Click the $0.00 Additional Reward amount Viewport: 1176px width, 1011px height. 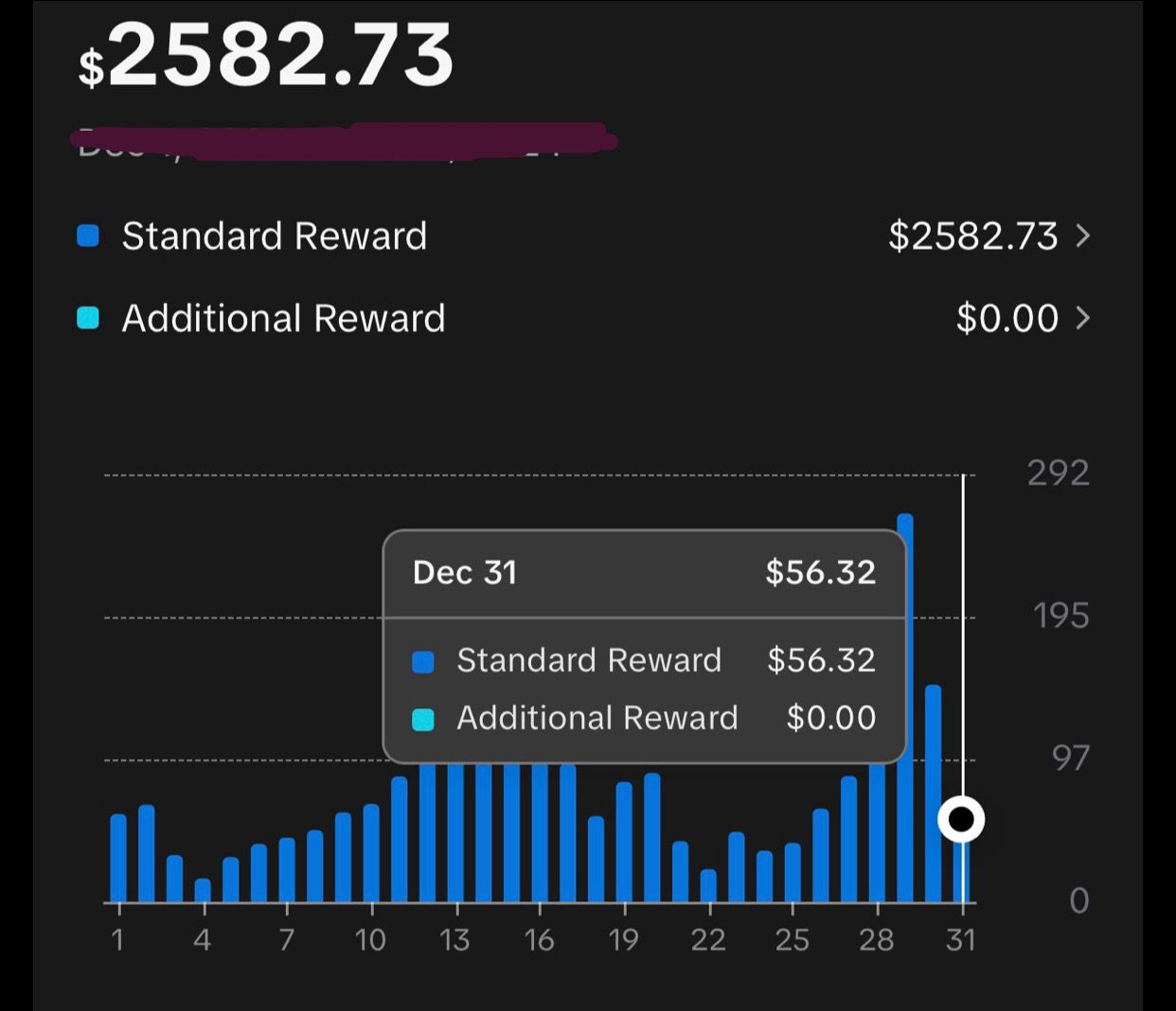point(1007,318)
